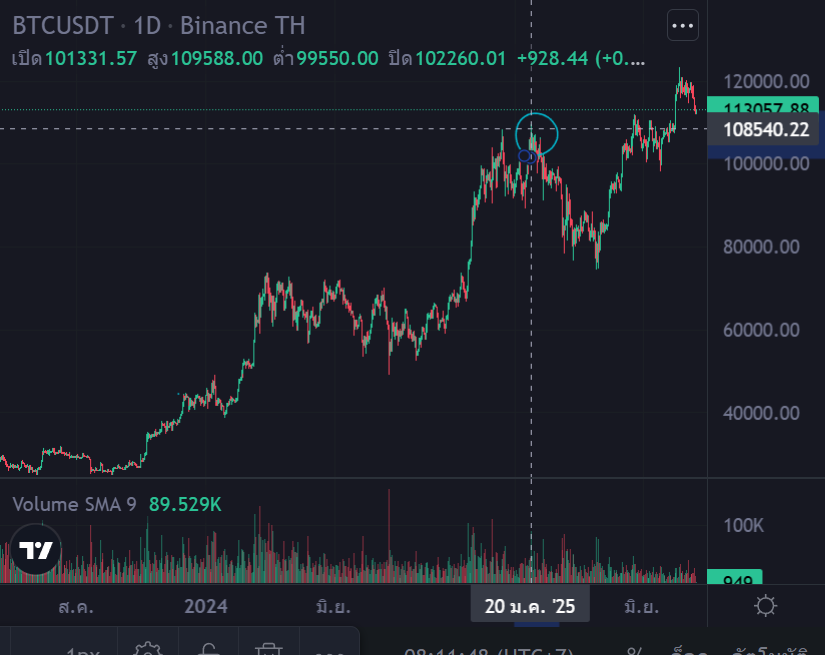
Task: Toggle percent scale with % button
Action: point(634,650)
